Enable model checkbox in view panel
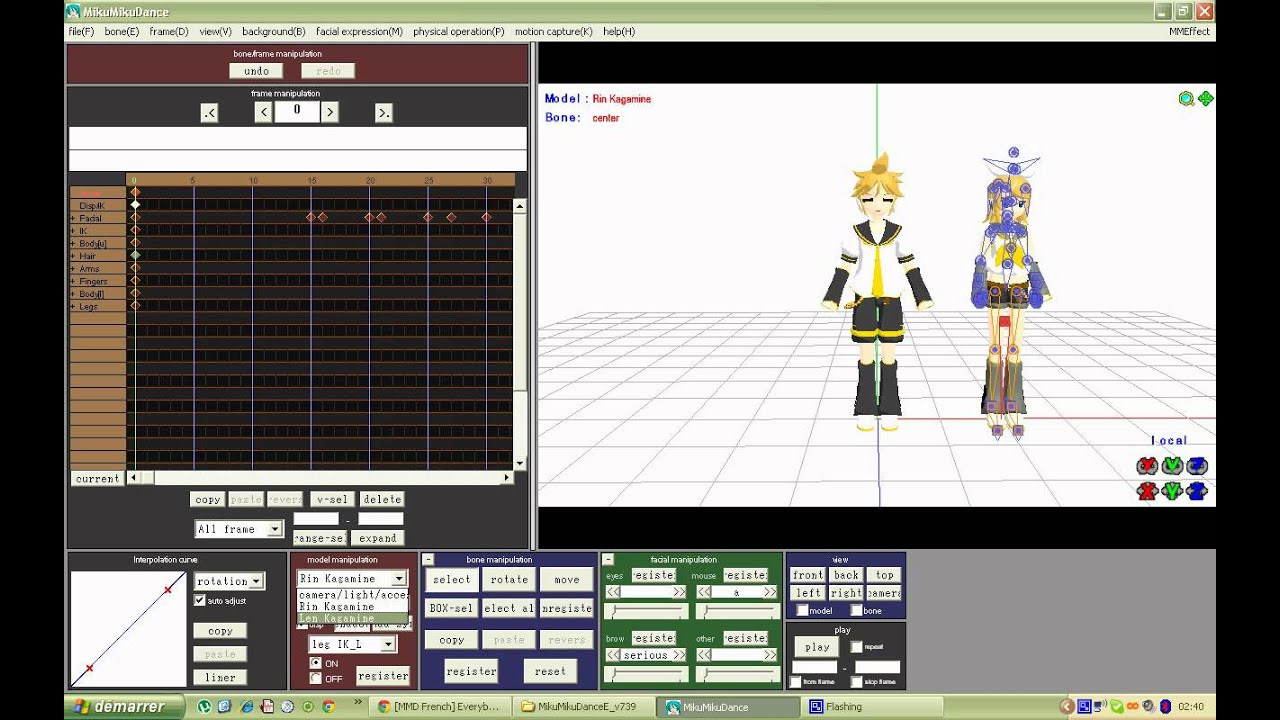Screen dimensions: 1280x720 point(802,610)
